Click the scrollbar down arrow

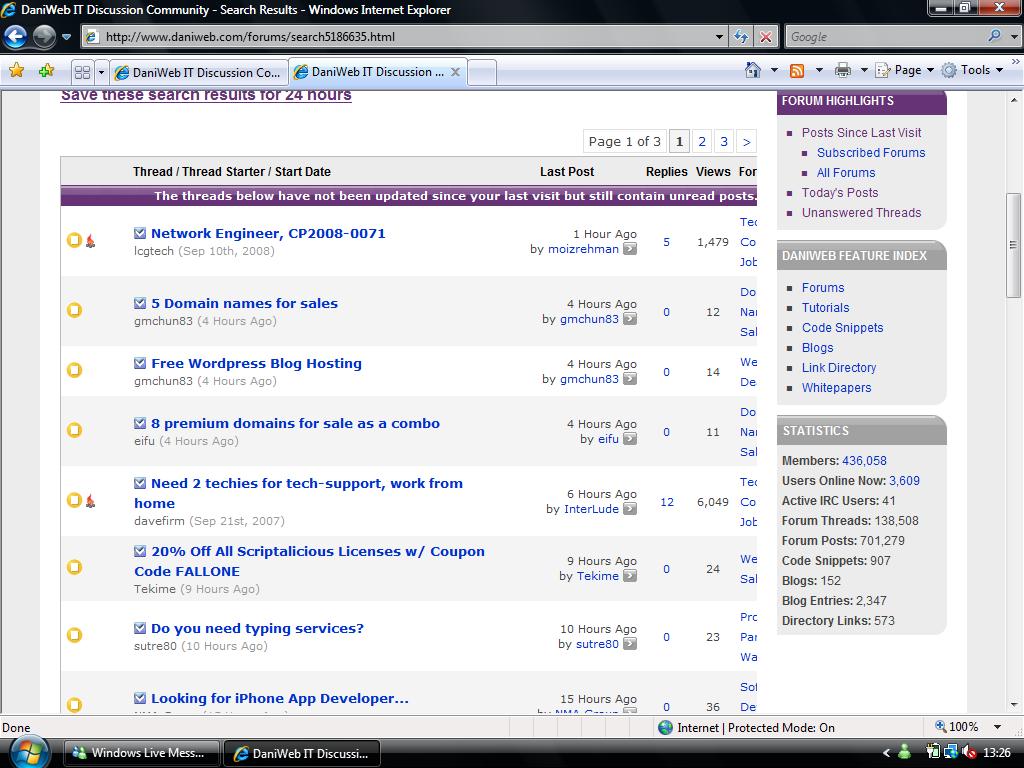(1013, 705)
